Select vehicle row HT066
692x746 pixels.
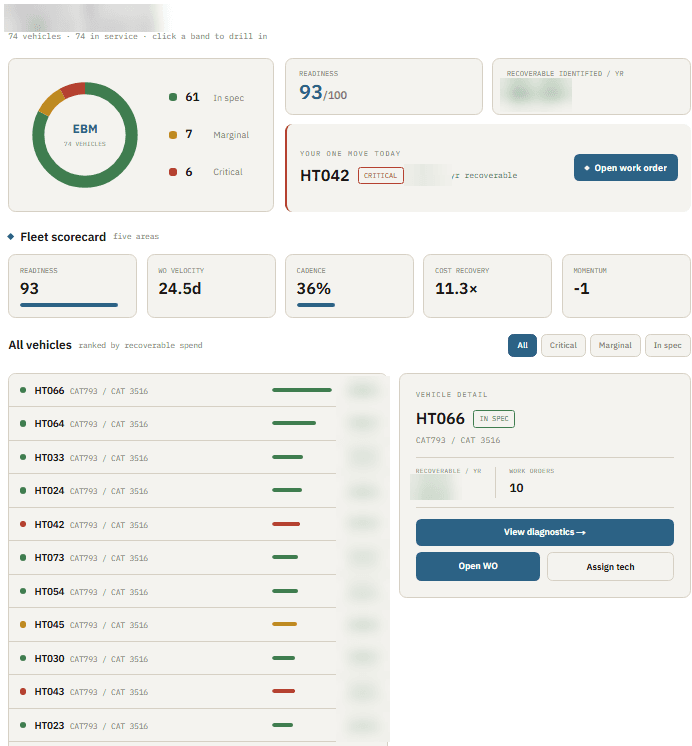198,391
